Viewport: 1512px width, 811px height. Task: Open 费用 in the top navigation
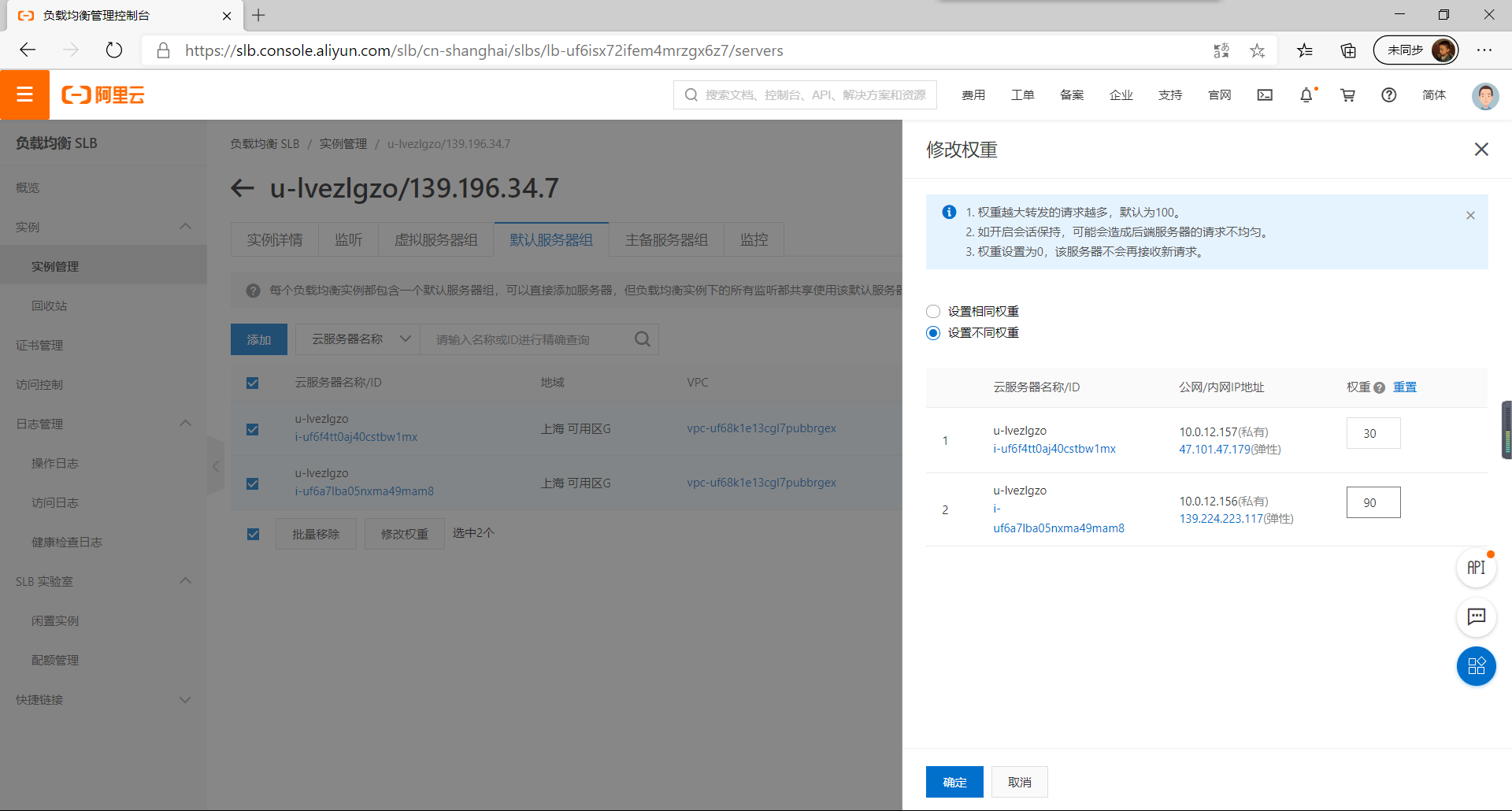coord(973,94)
